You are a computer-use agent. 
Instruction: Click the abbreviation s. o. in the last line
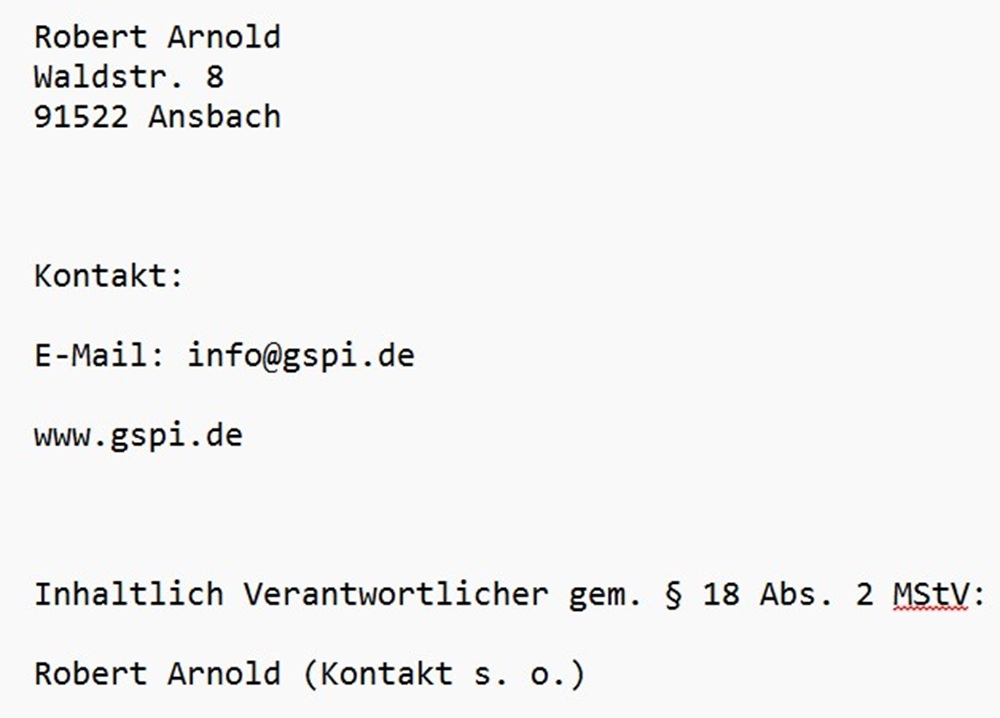(519, 675)
